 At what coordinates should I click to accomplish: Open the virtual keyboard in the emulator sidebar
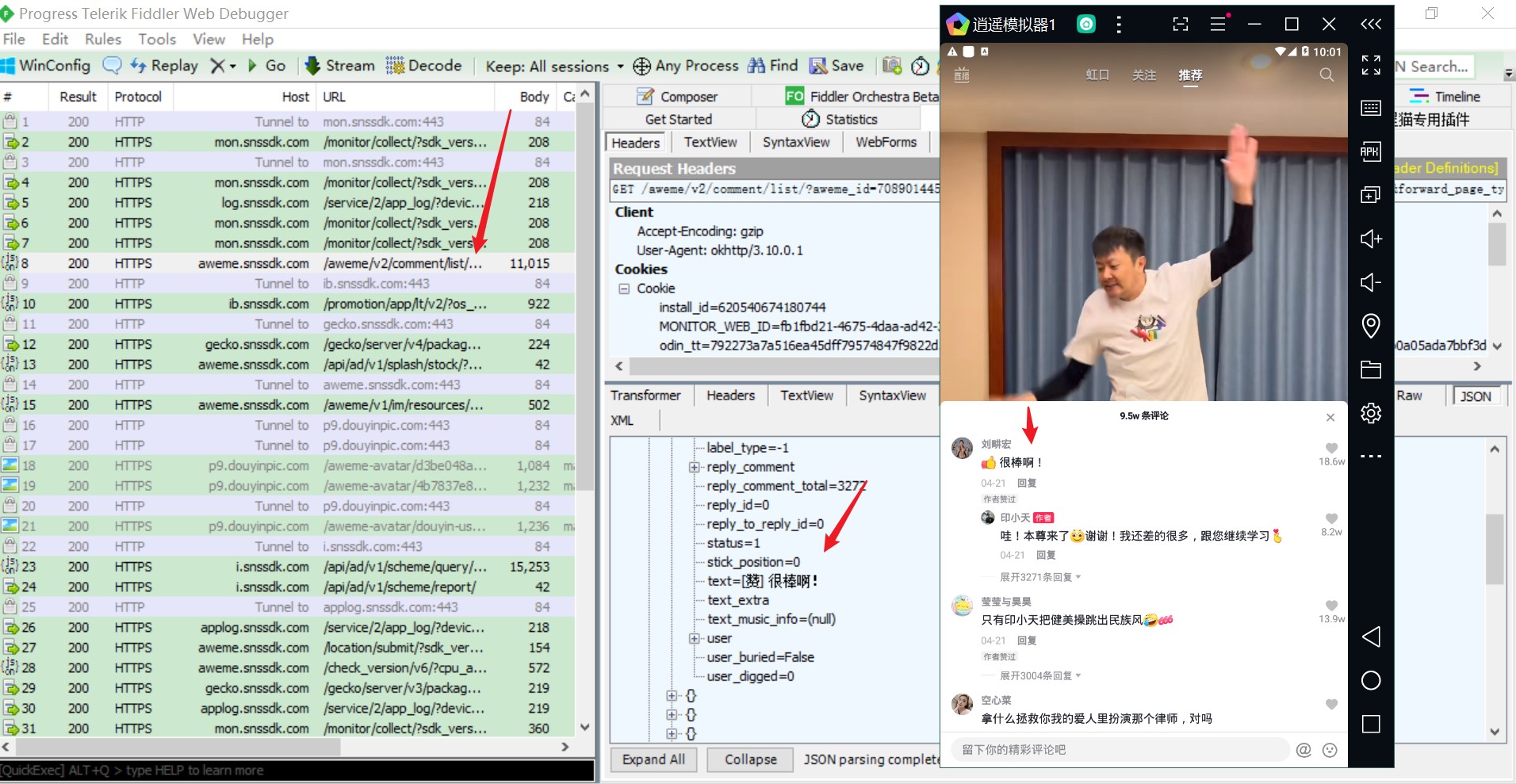[1370, 108]
